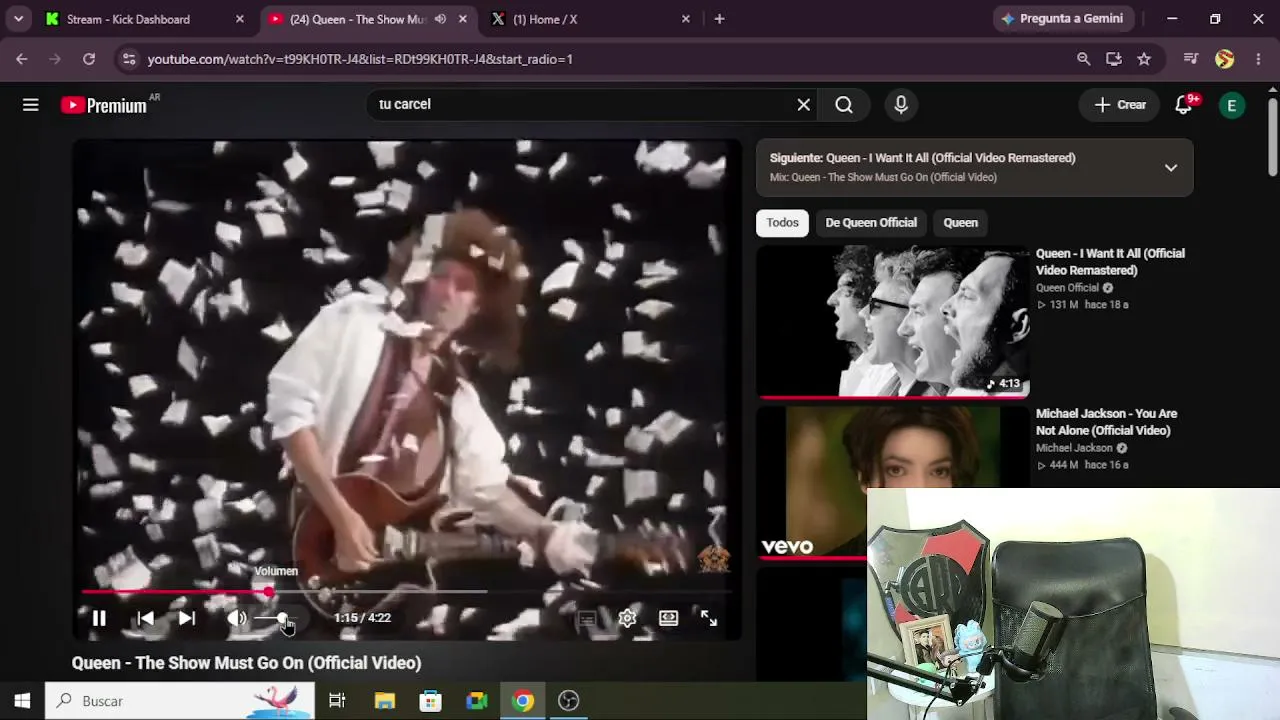The width and height of the screenshot is (1280, 720).
Task: Collapse the Siguiente mix panel chevron
Action: (x=1171, y=167)
